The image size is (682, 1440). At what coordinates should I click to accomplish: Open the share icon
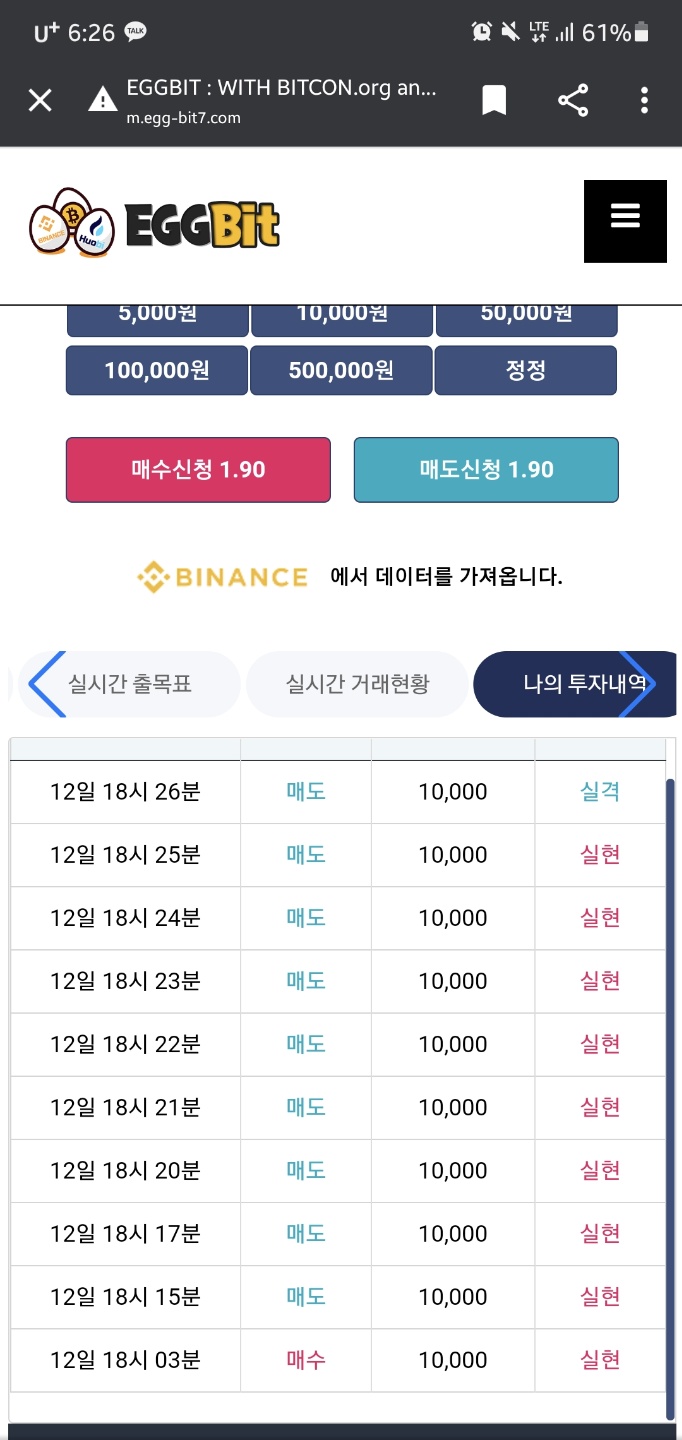tap(573, 100)
